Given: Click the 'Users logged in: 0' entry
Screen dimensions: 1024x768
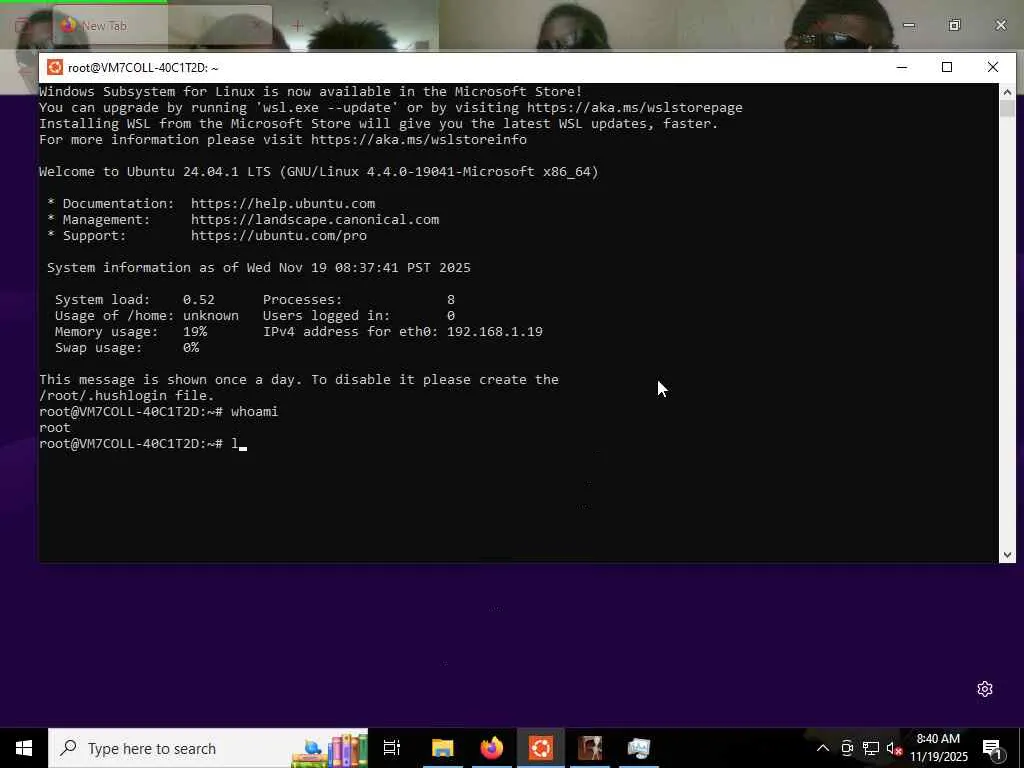Looking at the screenshot, I should (359, 315).
